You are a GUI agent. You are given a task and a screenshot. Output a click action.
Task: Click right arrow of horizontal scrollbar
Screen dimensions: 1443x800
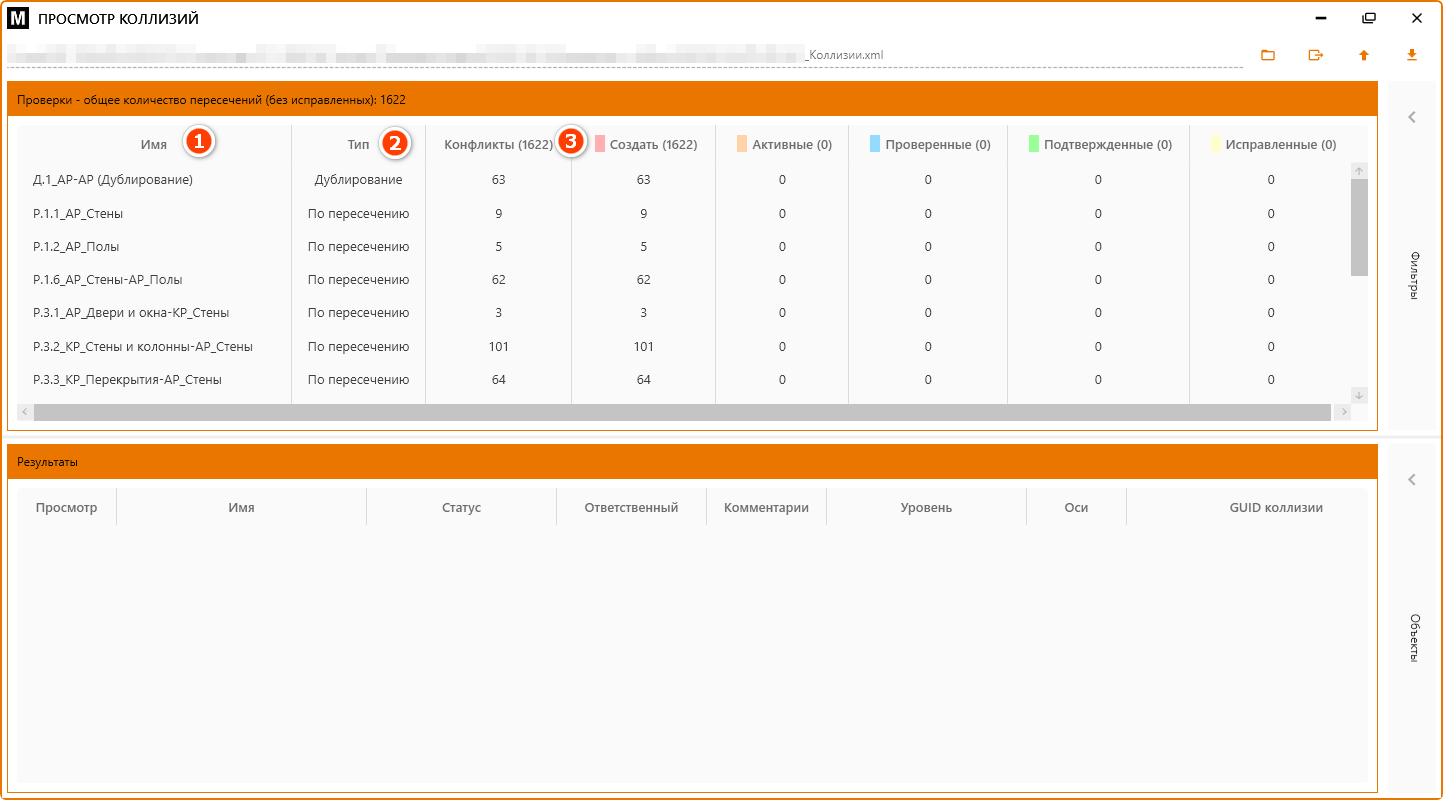pyautogui.click(x=1344, y=412)
